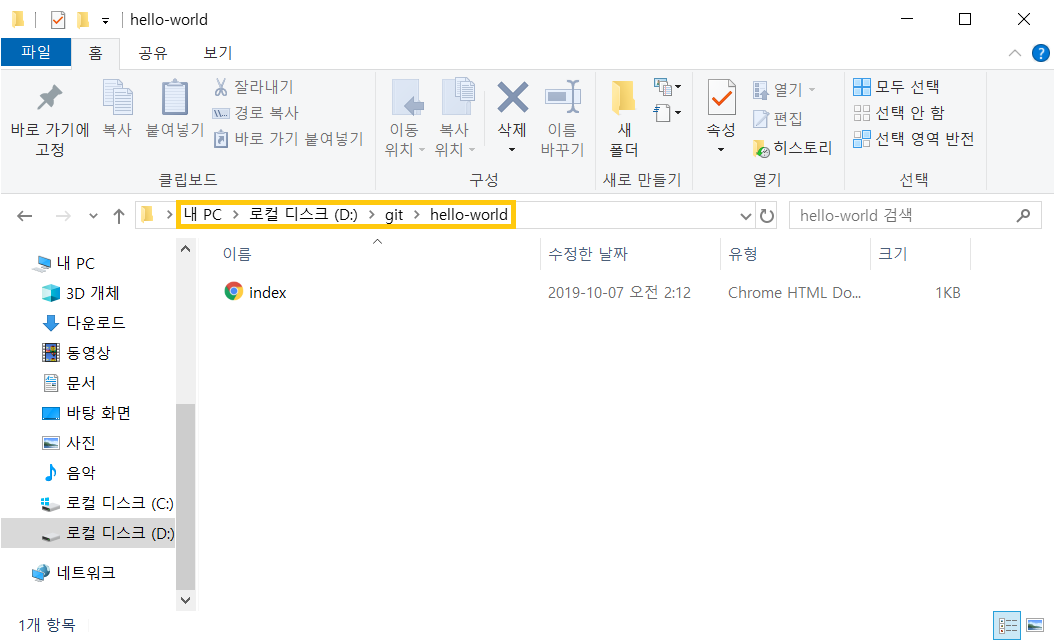Open 3D 개체 folder in sidebar
The width and height of the screenshot is (1055, 641).
80,293
